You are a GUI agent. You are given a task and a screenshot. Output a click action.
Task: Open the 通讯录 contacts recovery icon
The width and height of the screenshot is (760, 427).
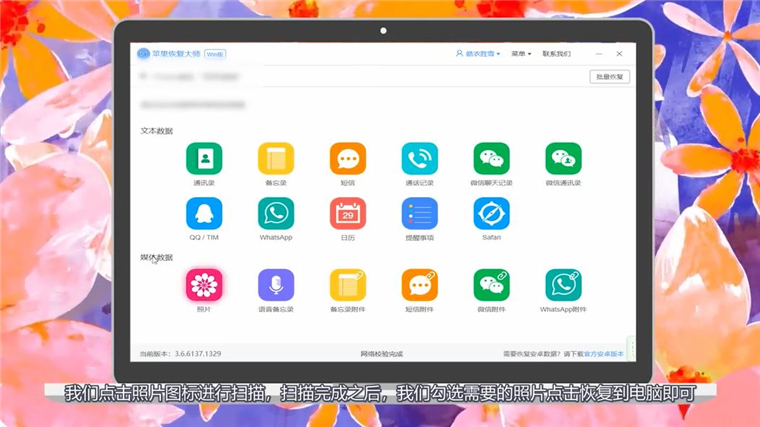[x=204, y=158]
